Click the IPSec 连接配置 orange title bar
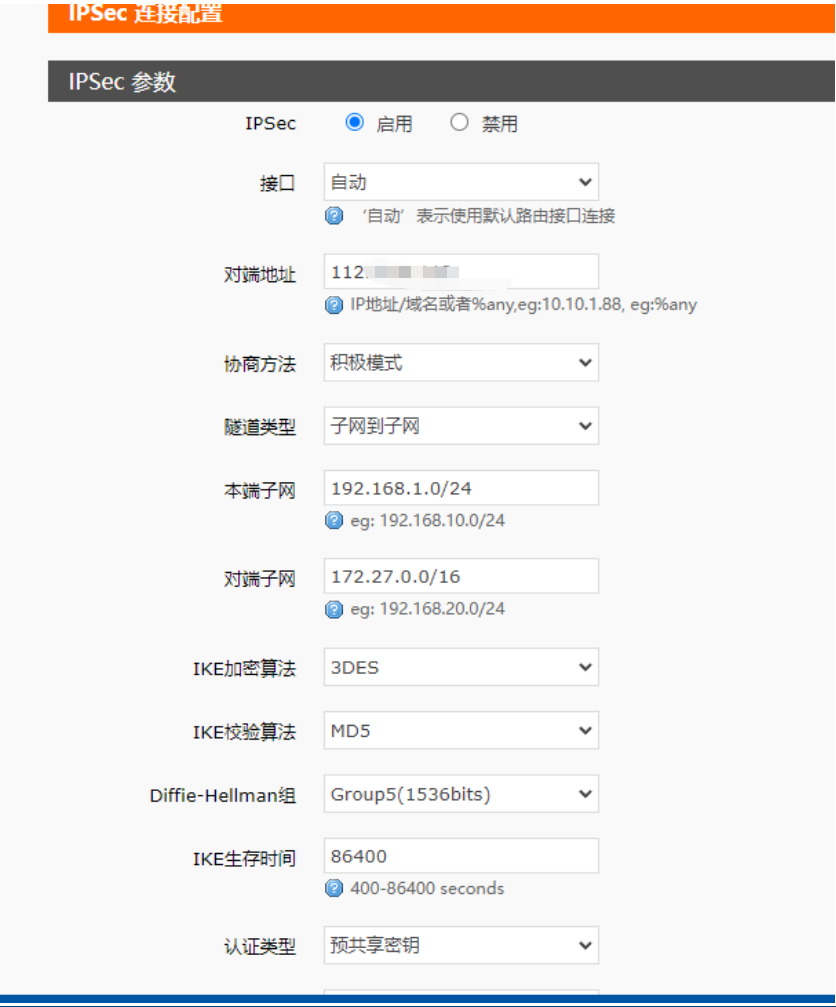 click(x=440, y=15)
